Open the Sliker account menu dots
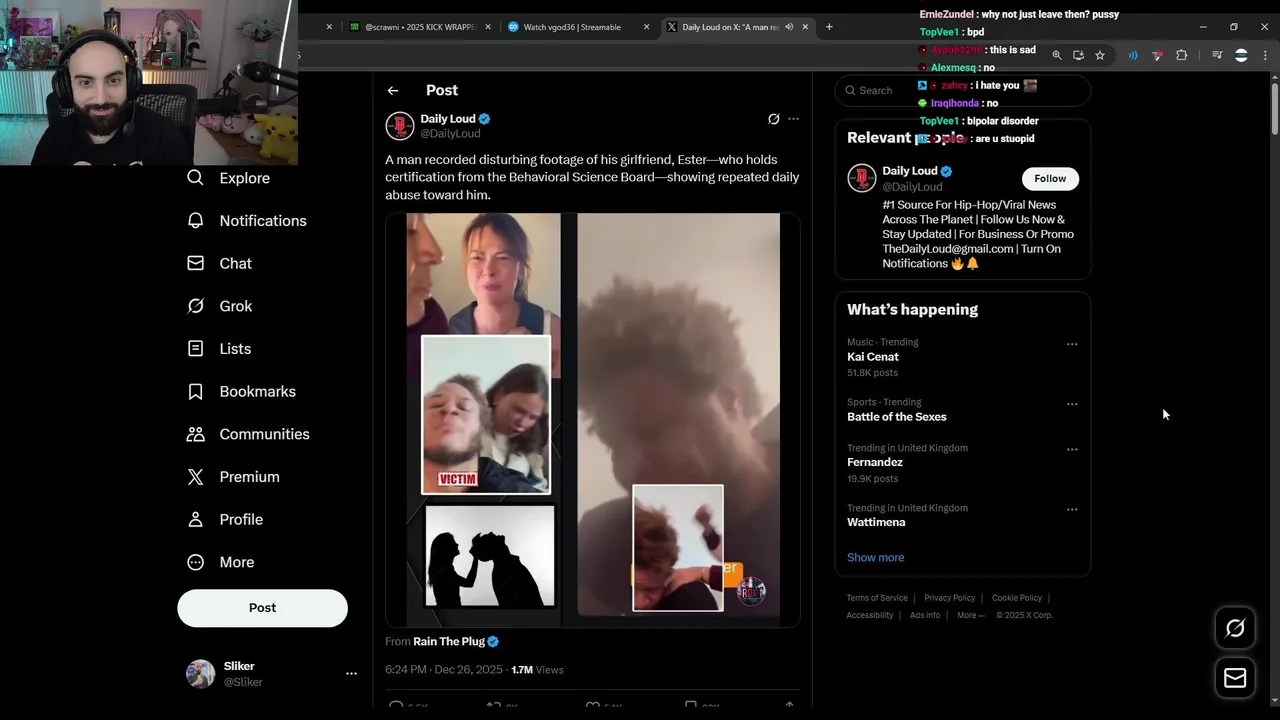The height and width of the screenshot is (720, 1280). pos(351,674)
